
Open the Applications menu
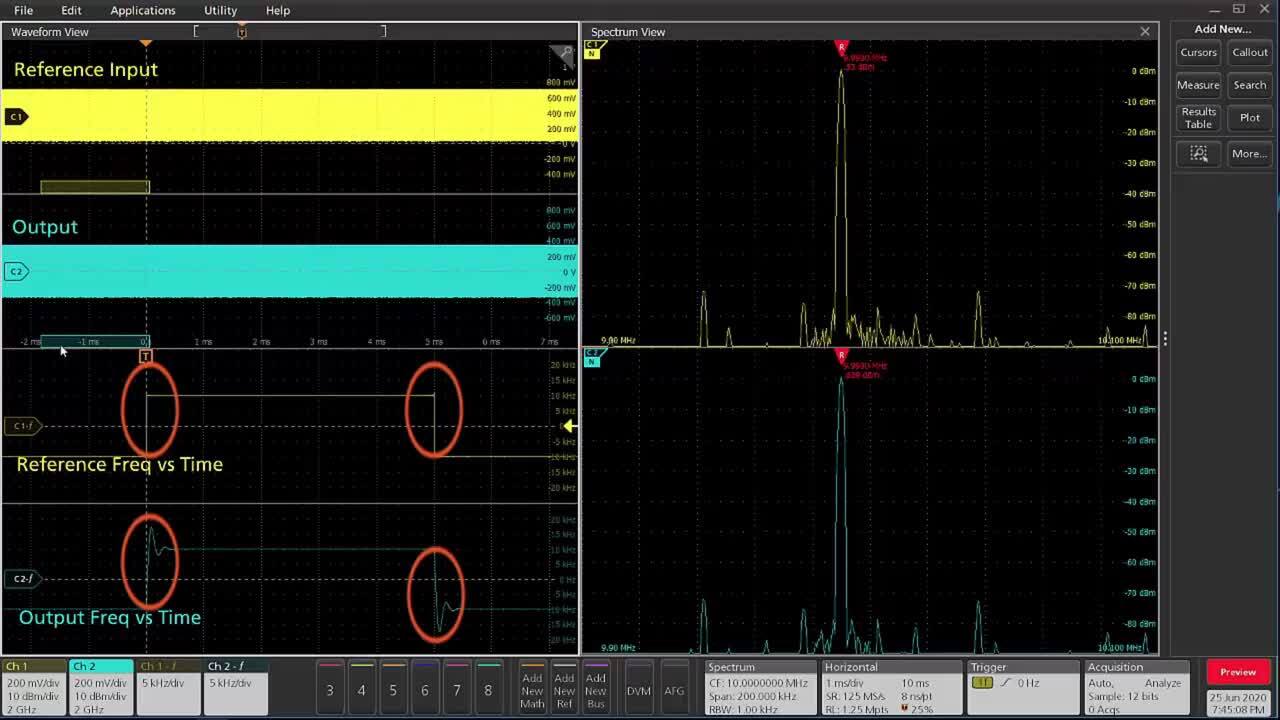143,10
